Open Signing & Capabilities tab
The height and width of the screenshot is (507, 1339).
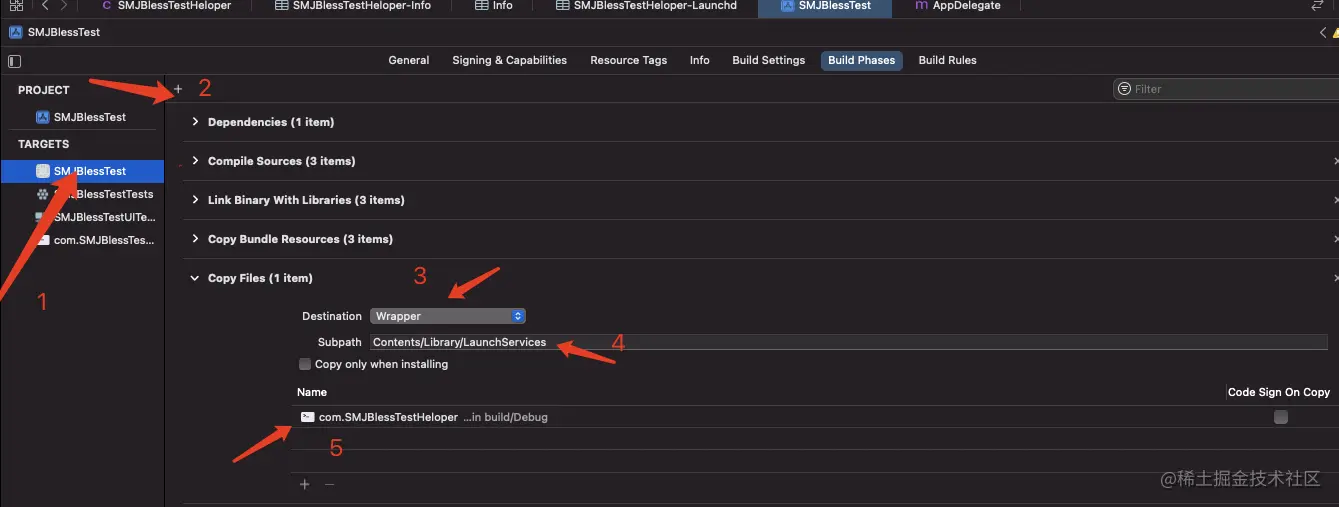pos(509,60)
